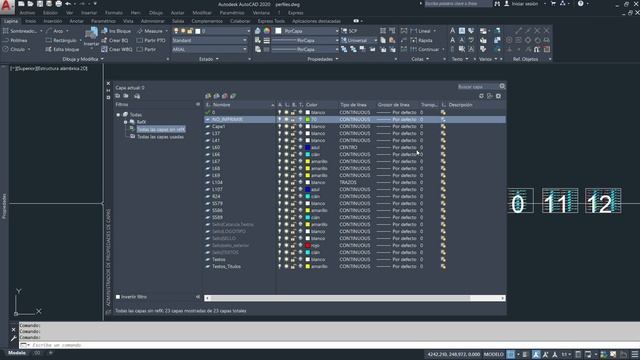Click the Modelo tab at bottom
This screenshot has width=640, height=360.
point(17,353)
